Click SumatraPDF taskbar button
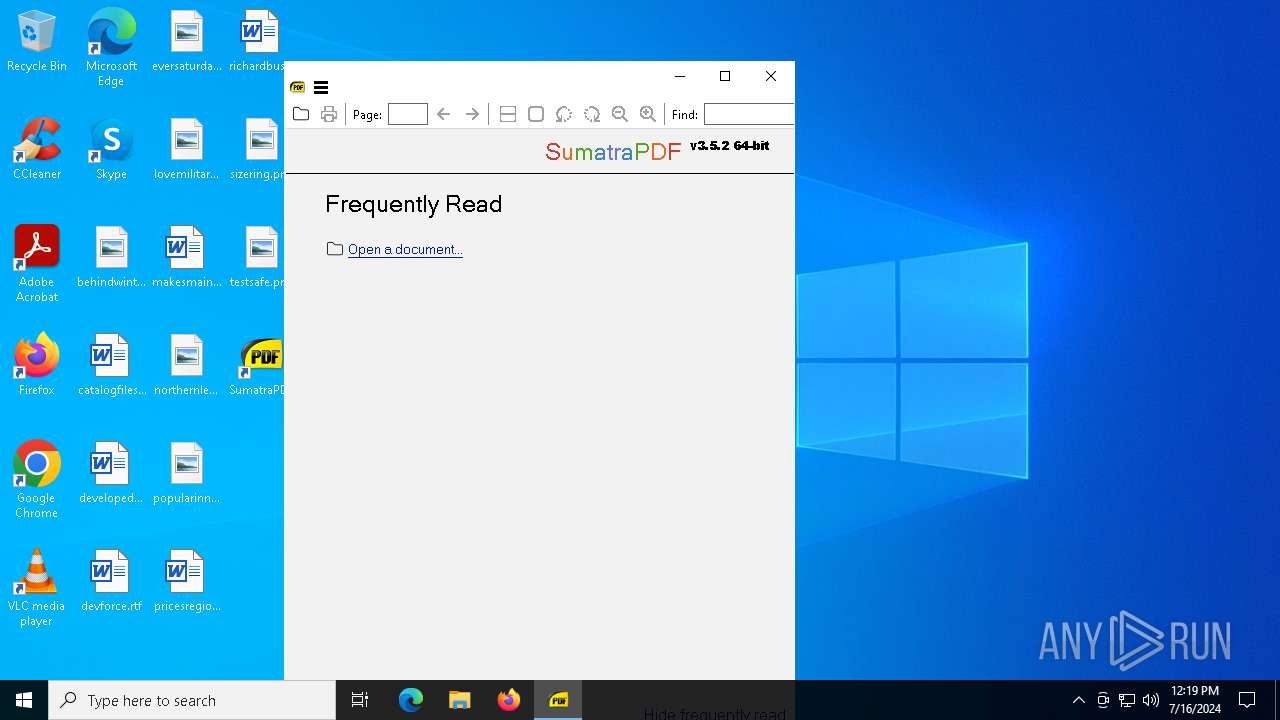Image resolution: width=1280 pixels, height=720 pixels. (x=558, y=700)
